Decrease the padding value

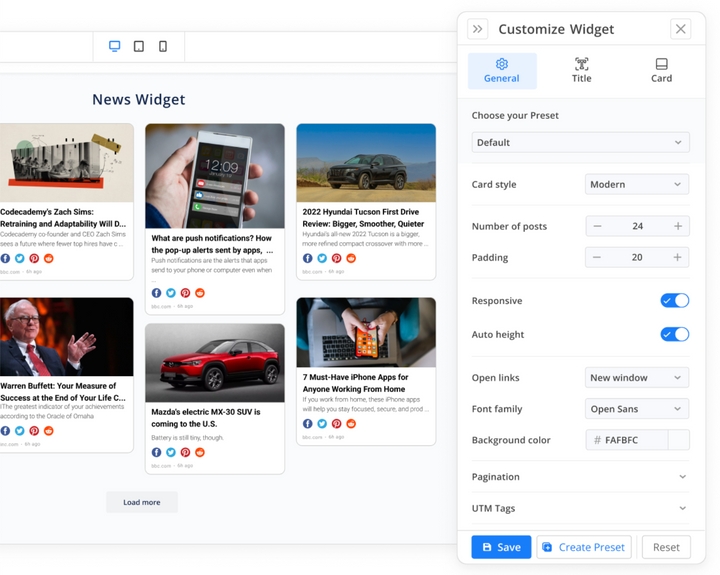click(596, 257)
